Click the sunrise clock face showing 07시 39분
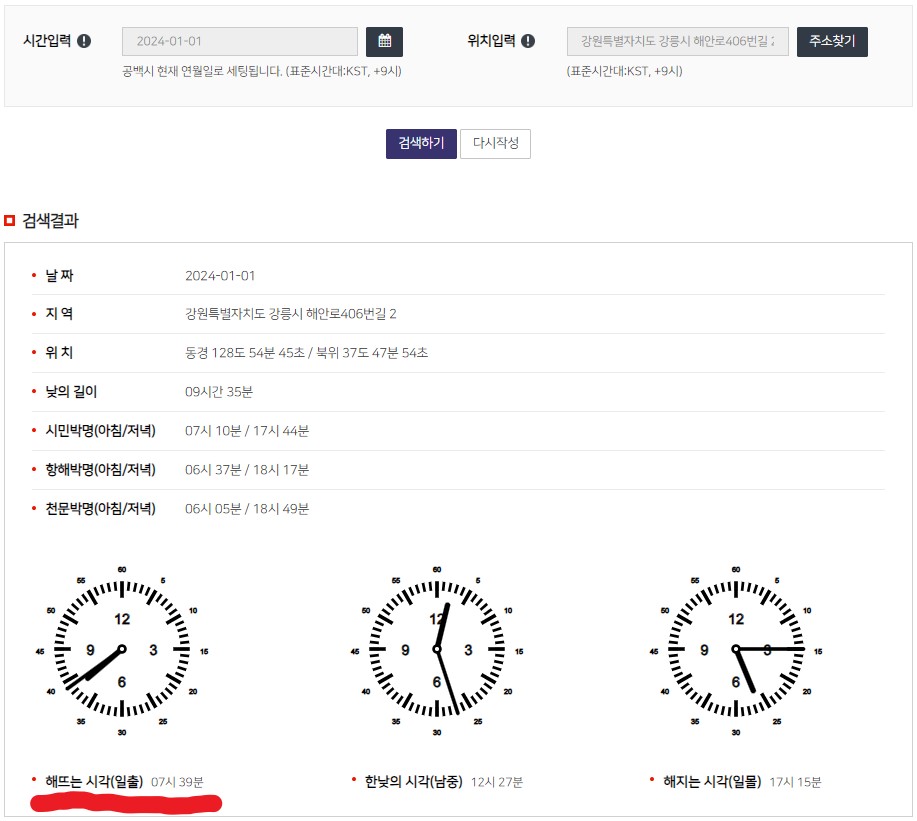 point(120,648)
